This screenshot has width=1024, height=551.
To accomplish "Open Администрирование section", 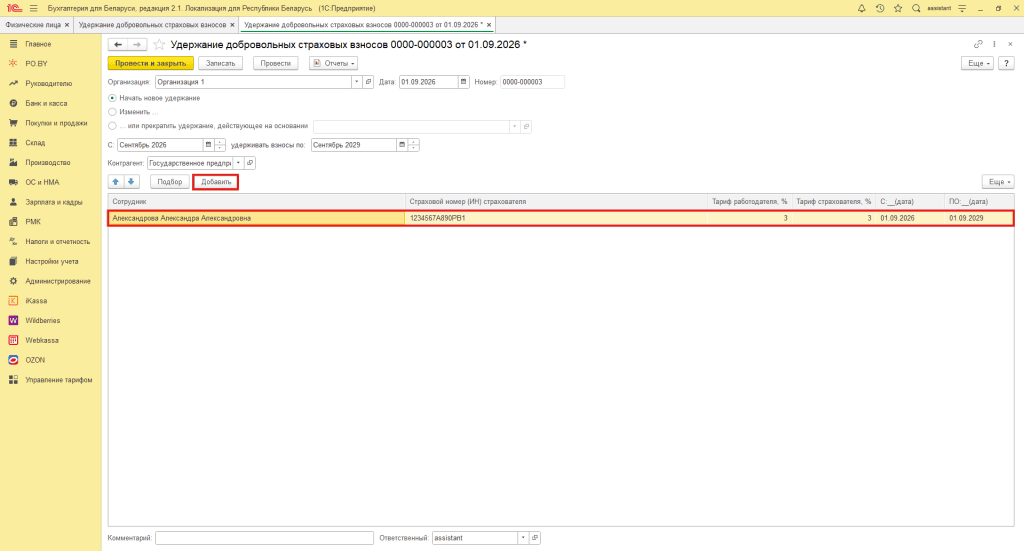I will point(57,281).
